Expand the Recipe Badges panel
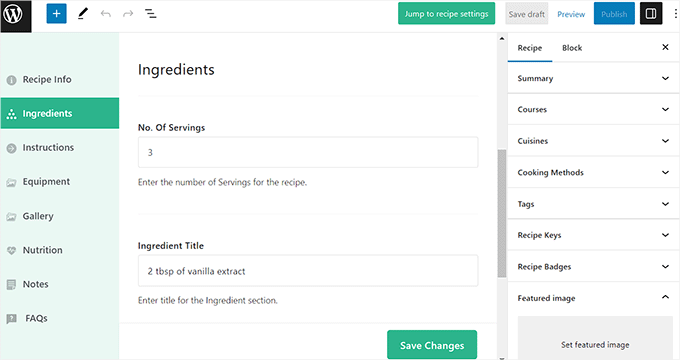This screenshot has width=680, height=360. (593, 267)
